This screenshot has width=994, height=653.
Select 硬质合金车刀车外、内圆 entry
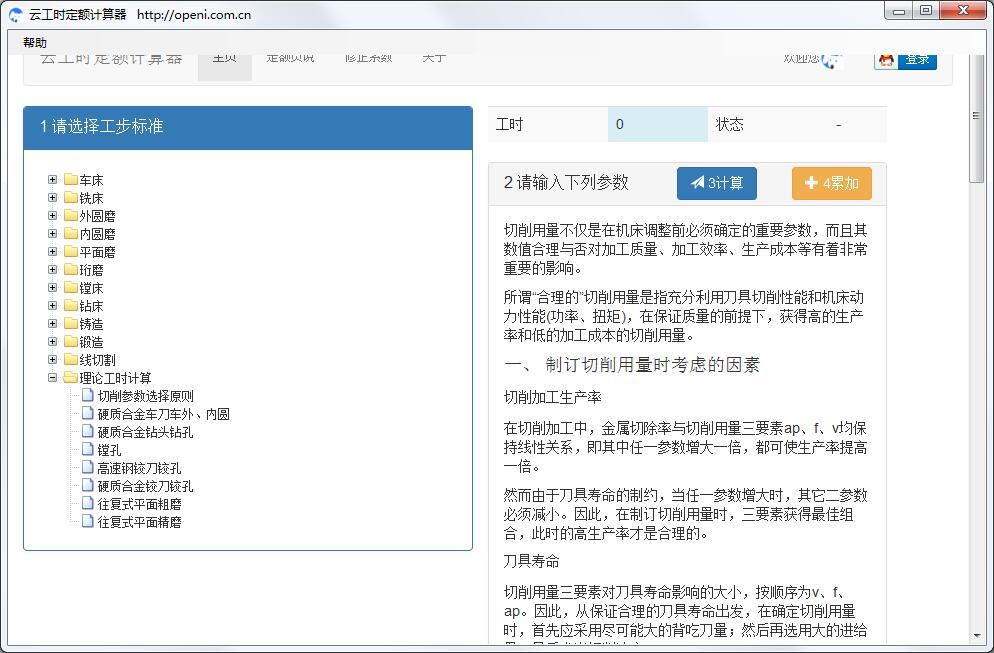point(163,414)
